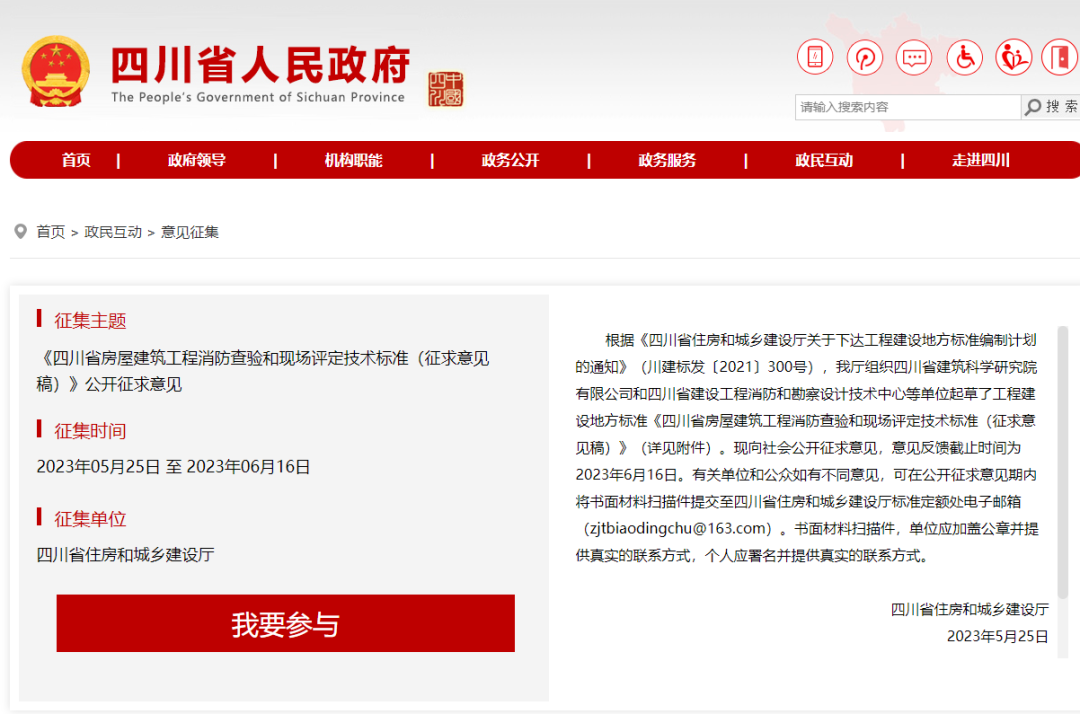Click the article signature 四川省住房和城乡建设厅

970,609
